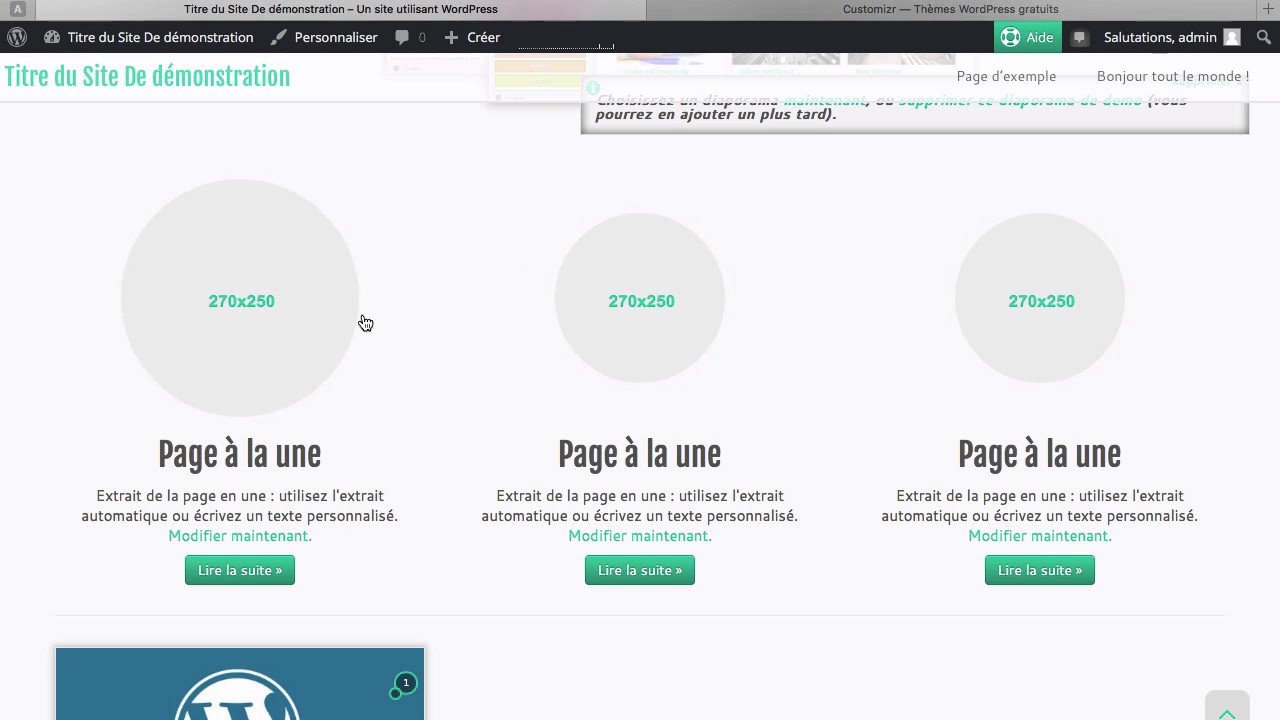
Task: Click the info icon on slider notice
Action: [593, 88]
